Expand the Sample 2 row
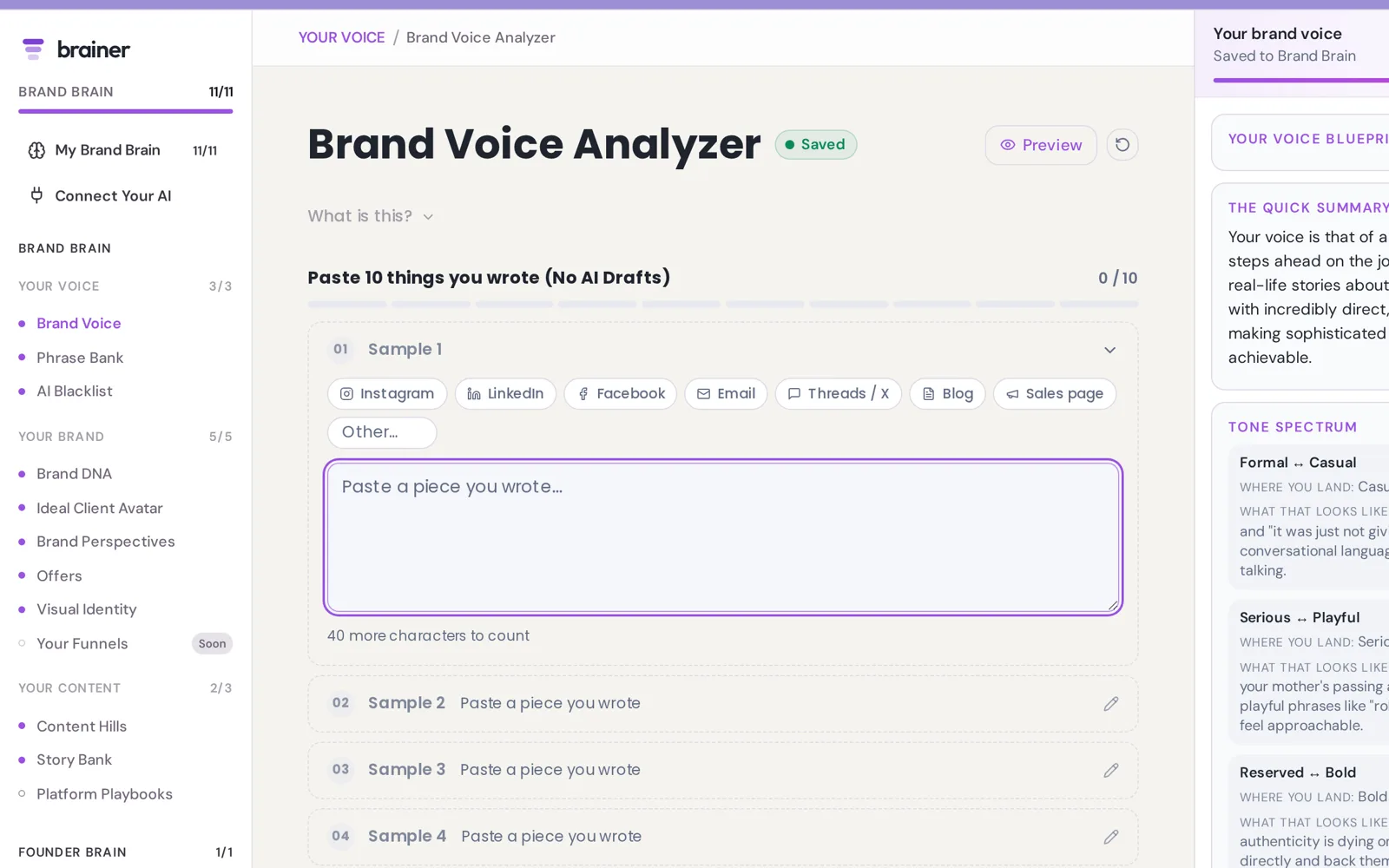This screenshot has height=868, width=1389. [722, 704]
